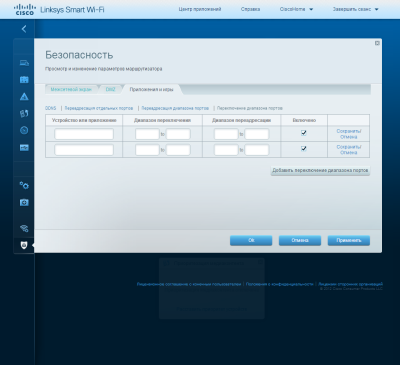Open the Speed Test gauge icon
400x365 pixels.
pyautogui.click(x=24, y=130)
